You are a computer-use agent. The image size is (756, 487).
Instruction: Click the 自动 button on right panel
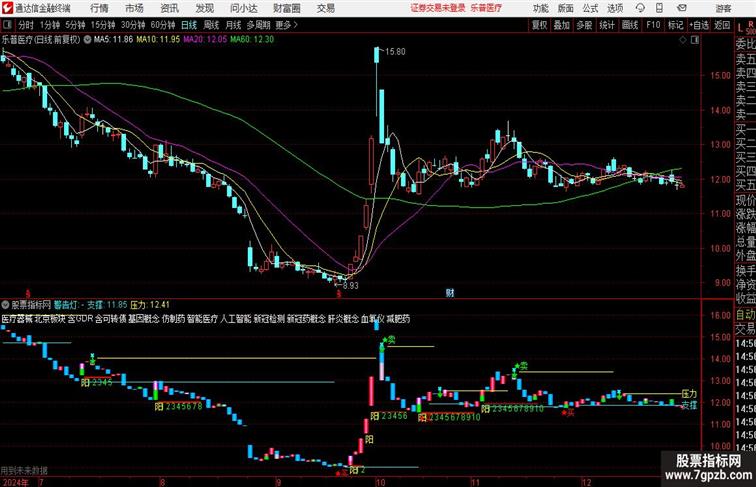coord(745,314)
